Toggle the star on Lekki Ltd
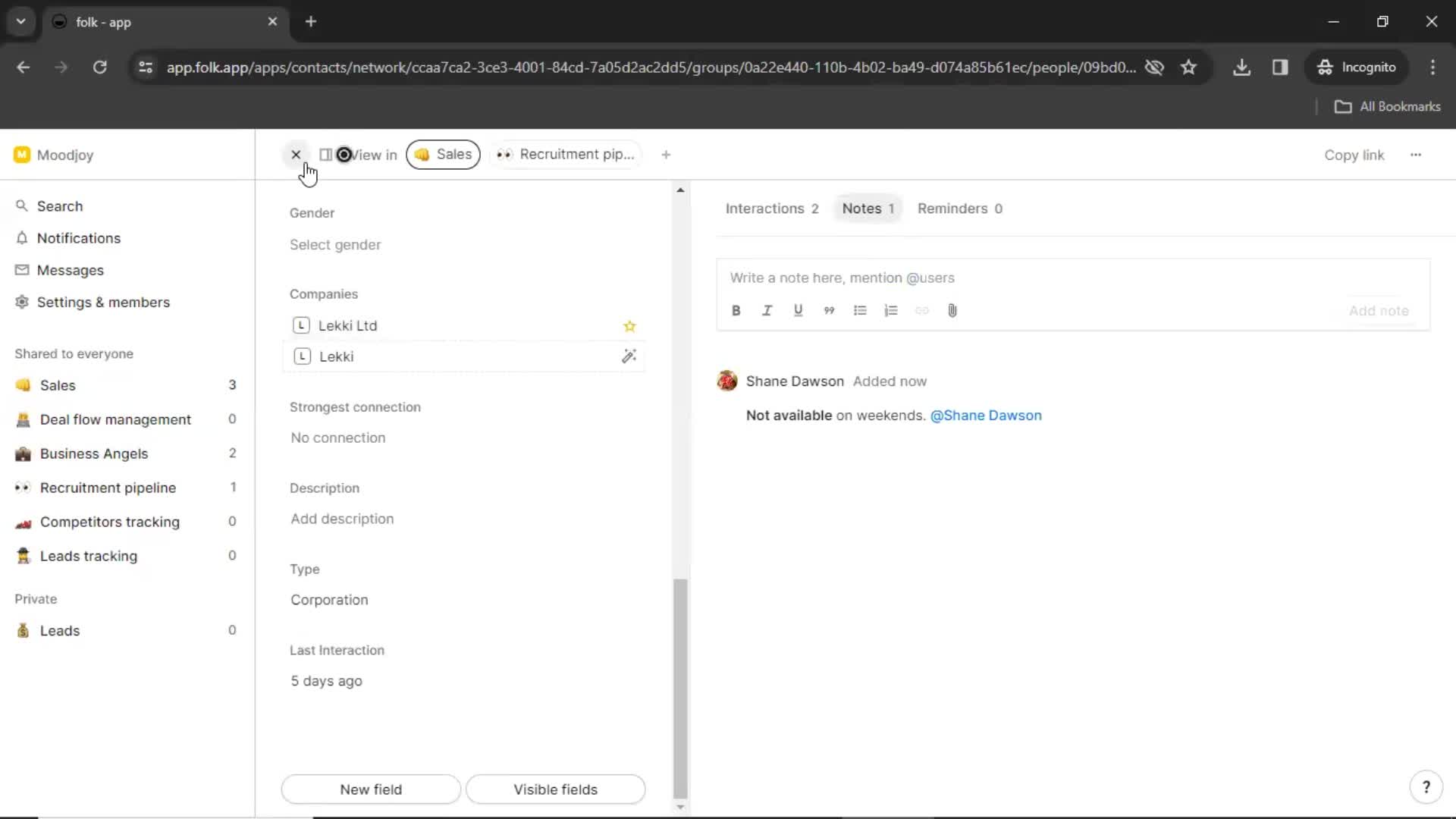 629,325
